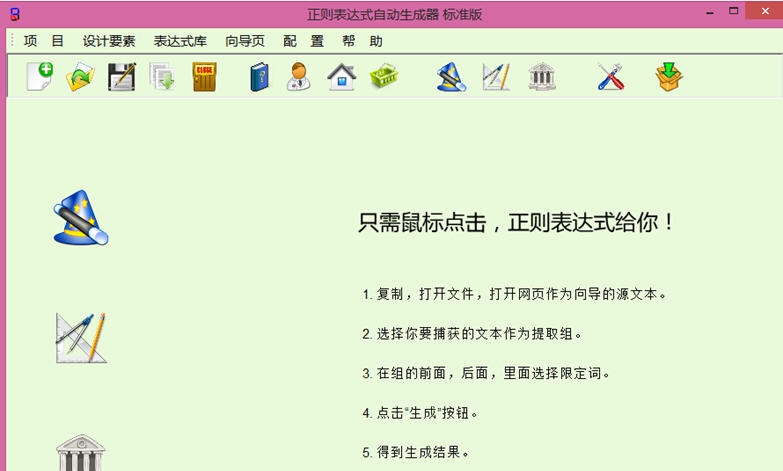Click step 4 text 点击"生成"按钮
Image resolution: width=783 pixels, height=471 pixels.
tap(420, 413)
